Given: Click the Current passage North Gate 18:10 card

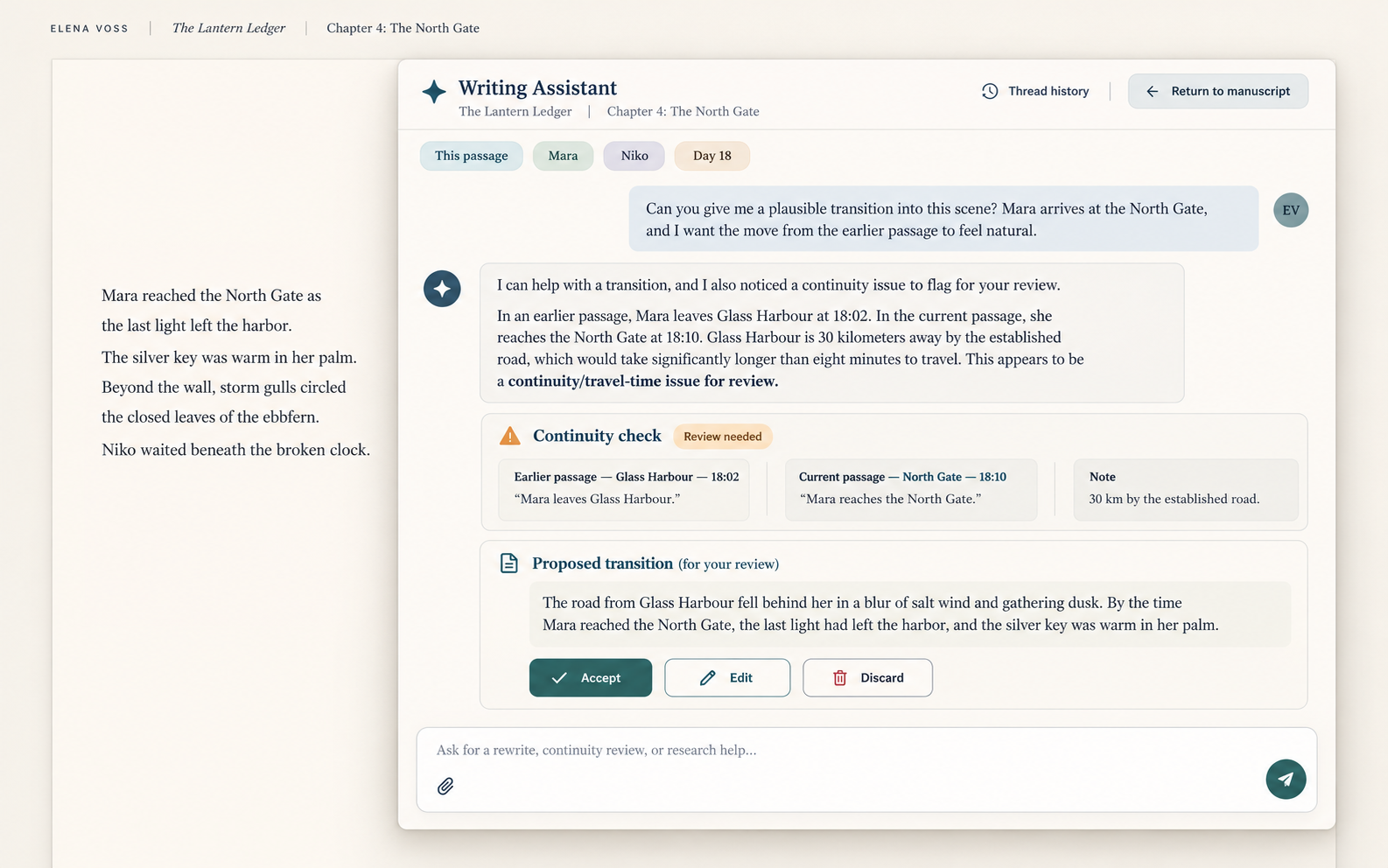Looking at the screenshot, I should tap(911, 489).
